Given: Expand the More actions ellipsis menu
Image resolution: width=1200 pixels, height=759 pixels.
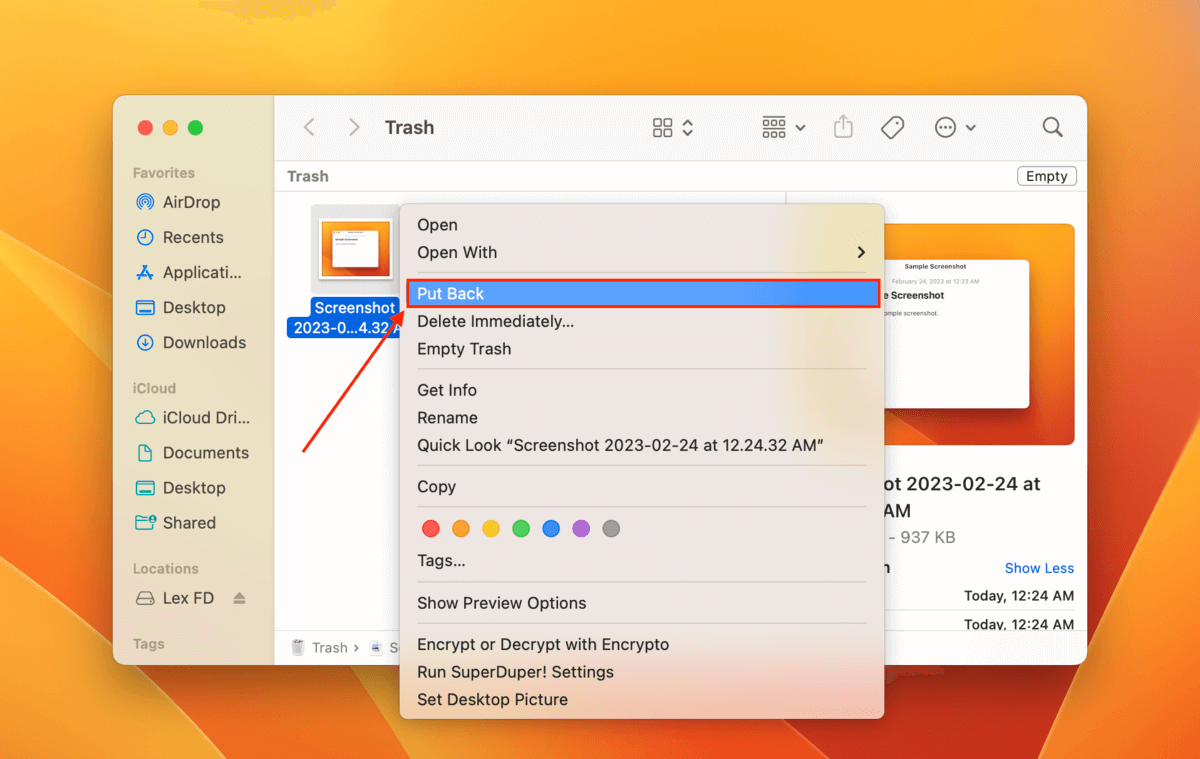Looking at the screenshot, I should [955, 127].
